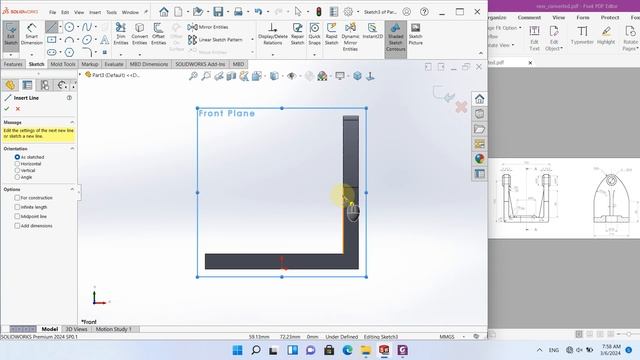Collapse the Orientation section

click(x=72, y=149)
